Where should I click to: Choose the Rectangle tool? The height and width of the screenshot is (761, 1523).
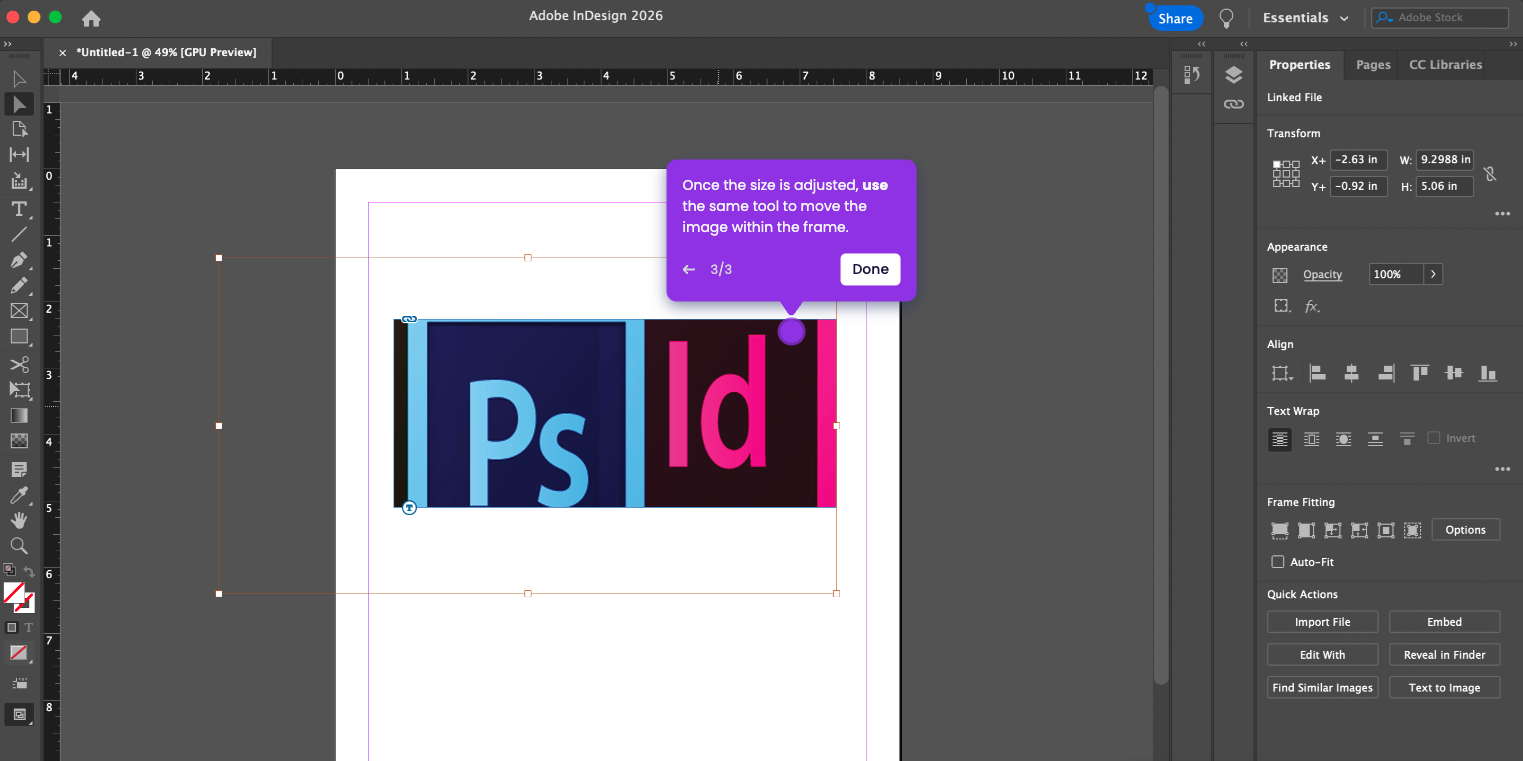(19, 337)
